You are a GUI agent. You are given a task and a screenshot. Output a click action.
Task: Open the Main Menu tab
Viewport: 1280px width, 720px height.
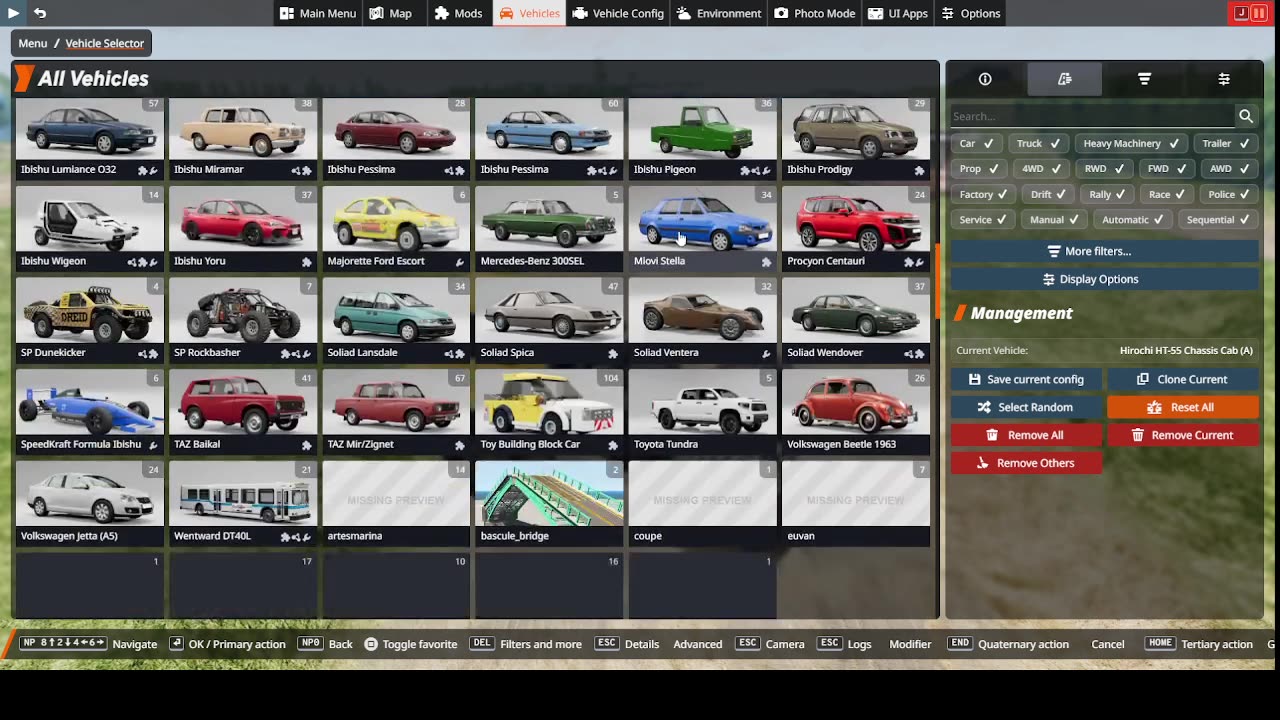(318, 13)
